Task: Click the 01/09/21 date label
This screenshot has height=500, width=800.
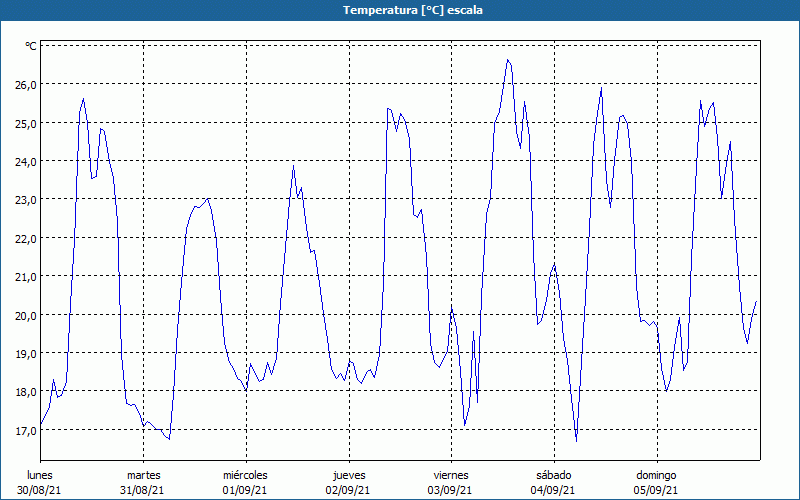Action: 245,490
